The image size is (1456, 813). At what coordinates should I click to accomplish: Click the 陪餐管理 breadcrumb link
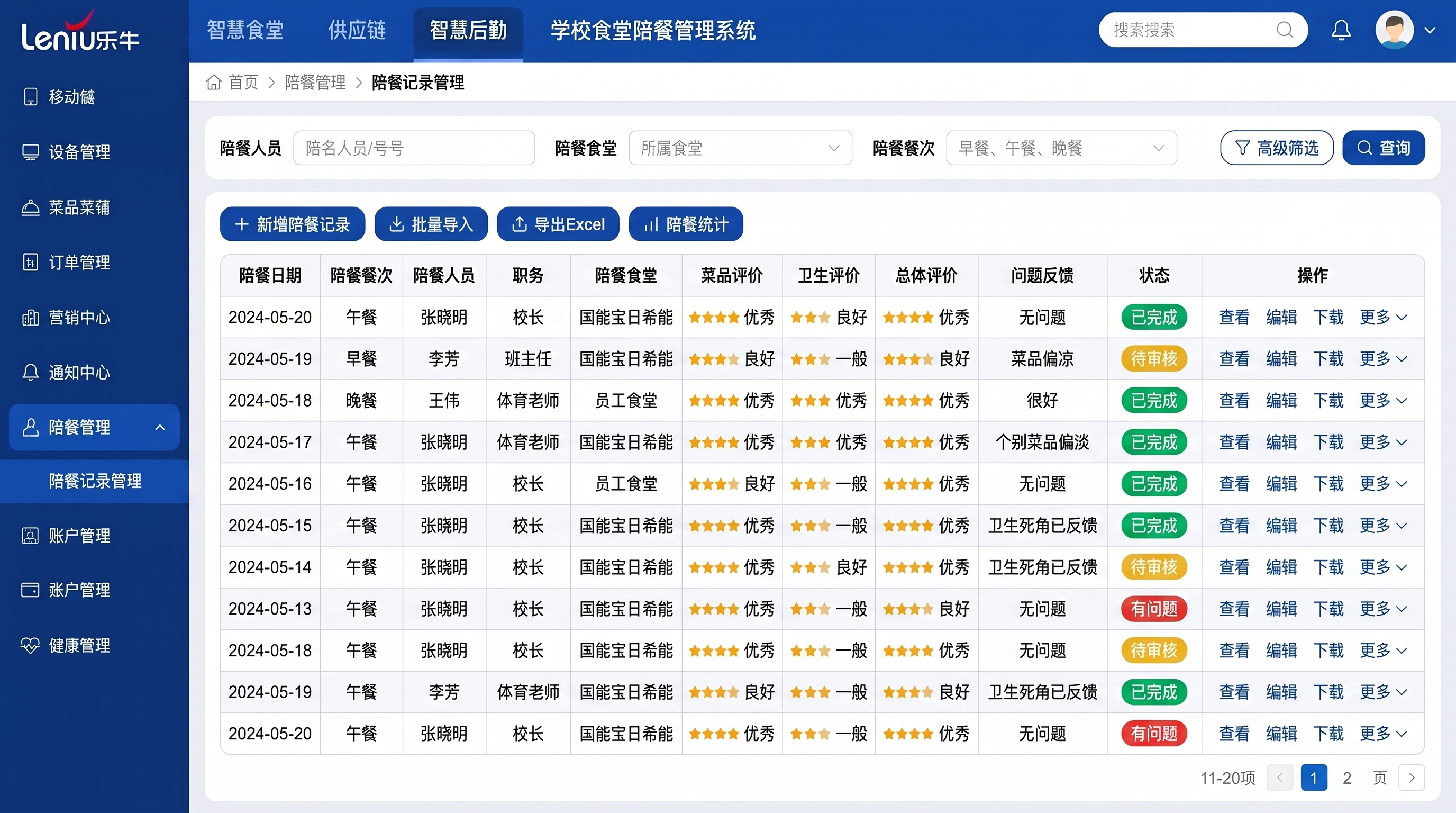tap(315, 83)
